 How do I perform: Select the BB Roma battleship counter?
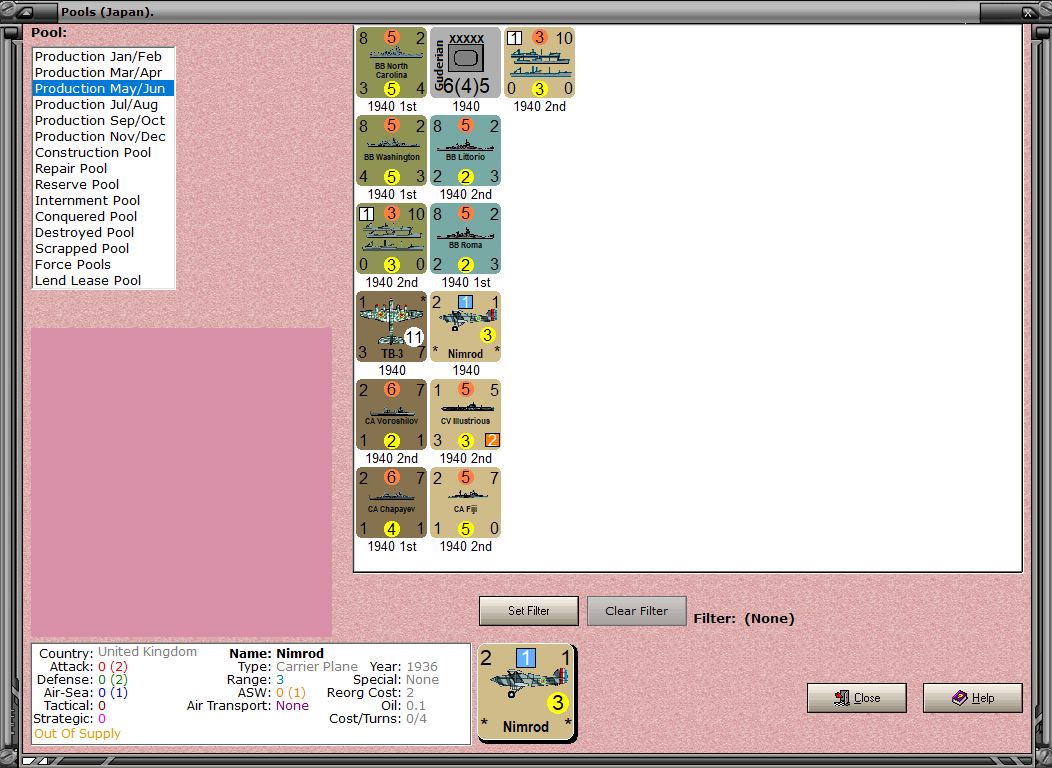tap(466, 239)
